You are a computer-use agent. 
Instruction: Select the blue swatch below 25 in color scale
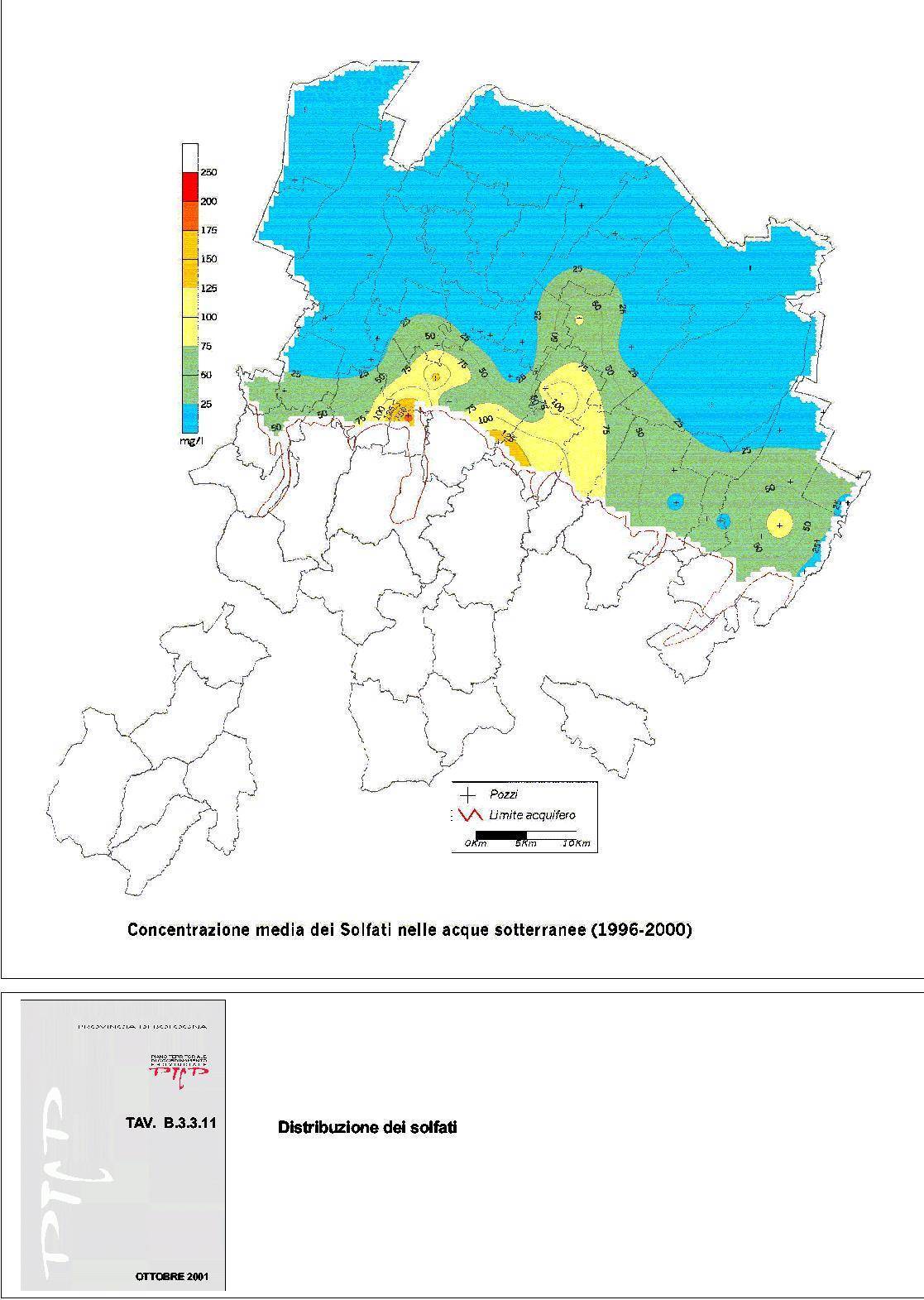click(x=190, y=418)
